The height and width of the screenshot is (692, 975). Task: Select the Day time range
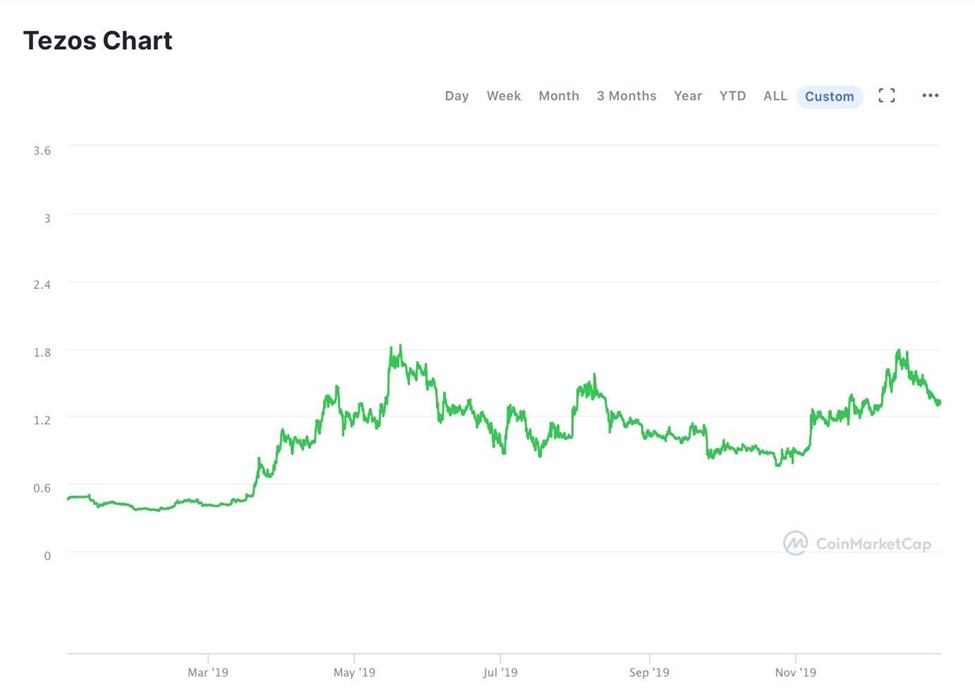456,96
